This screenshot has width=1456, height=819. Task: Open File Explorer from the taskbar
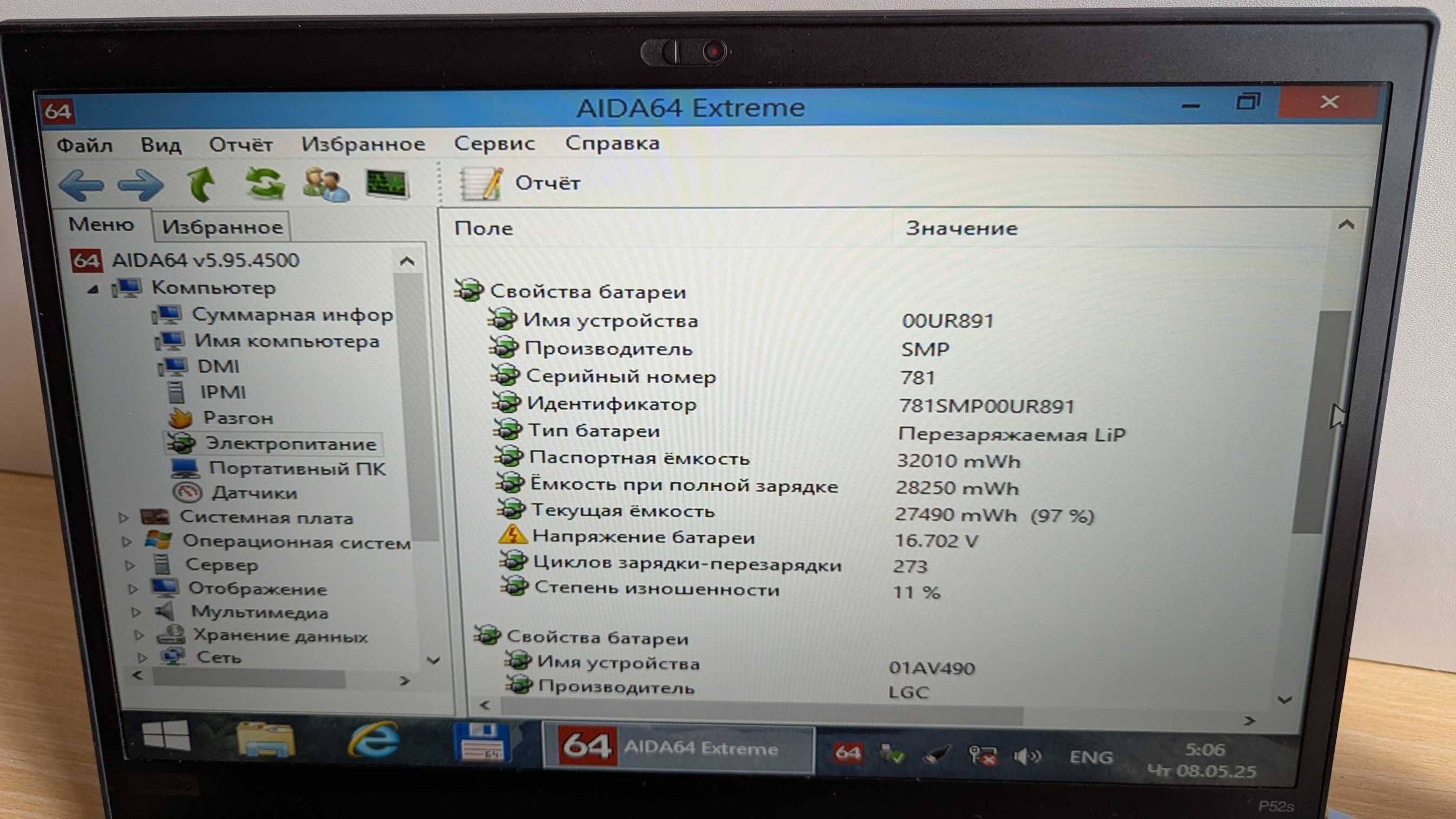[x=265, y=739]
